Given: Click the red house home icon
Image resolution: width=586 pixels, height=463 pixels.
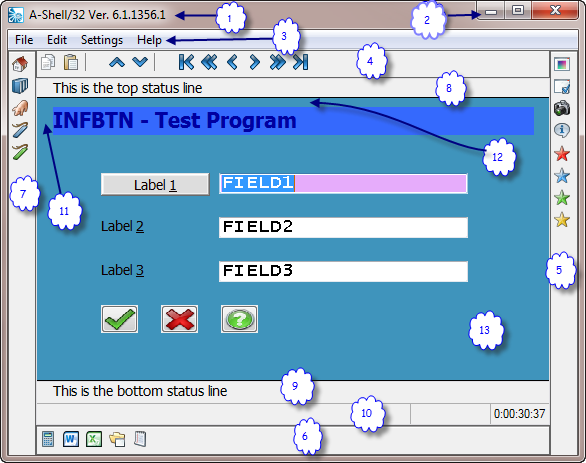Looking at the screenshot, I should coord(20,64).
